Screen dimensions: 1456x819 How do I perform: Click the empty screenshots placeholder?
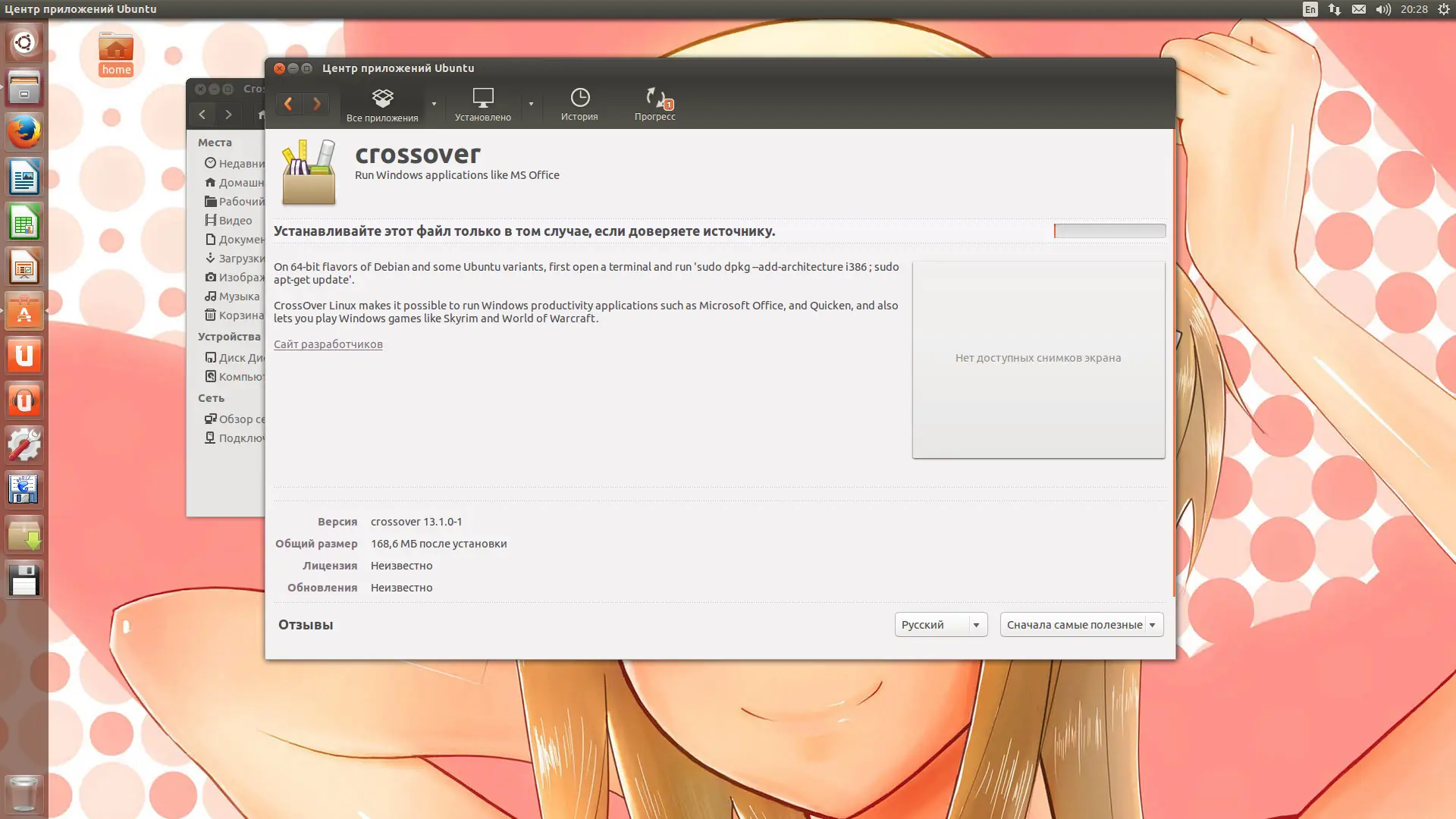pos(1038,359)
